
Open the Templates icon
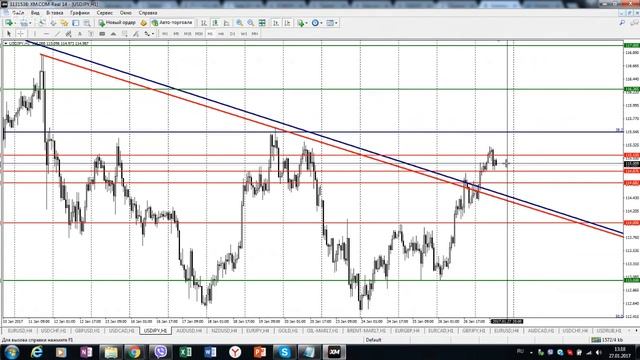[330, 23]
